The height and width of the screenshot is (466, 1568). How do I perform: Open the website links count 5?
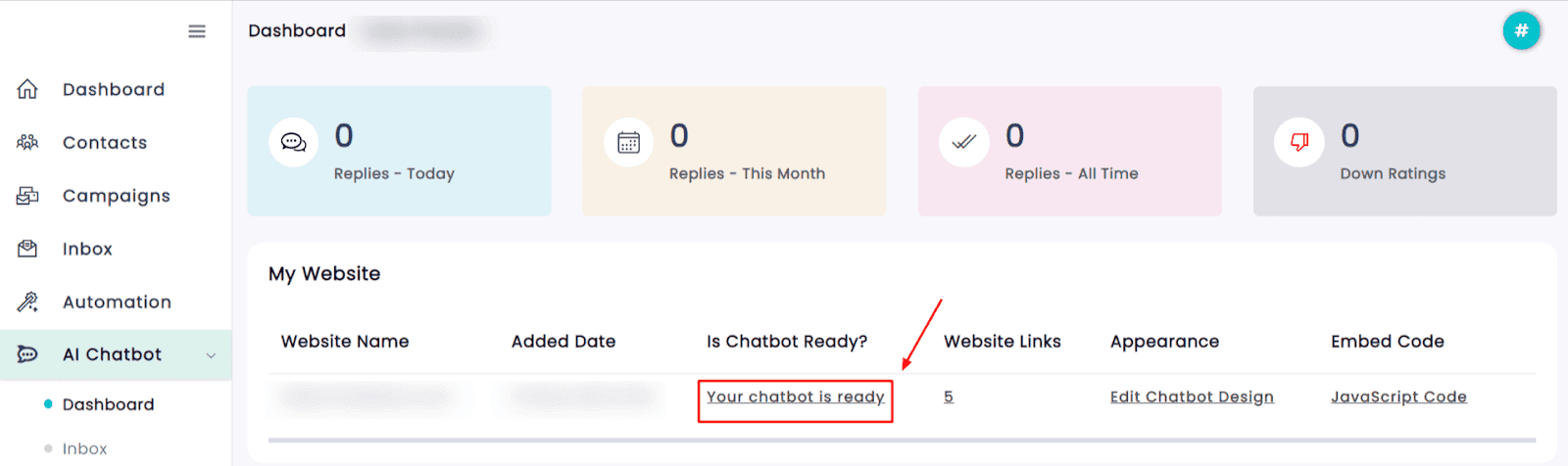point(949,396)
